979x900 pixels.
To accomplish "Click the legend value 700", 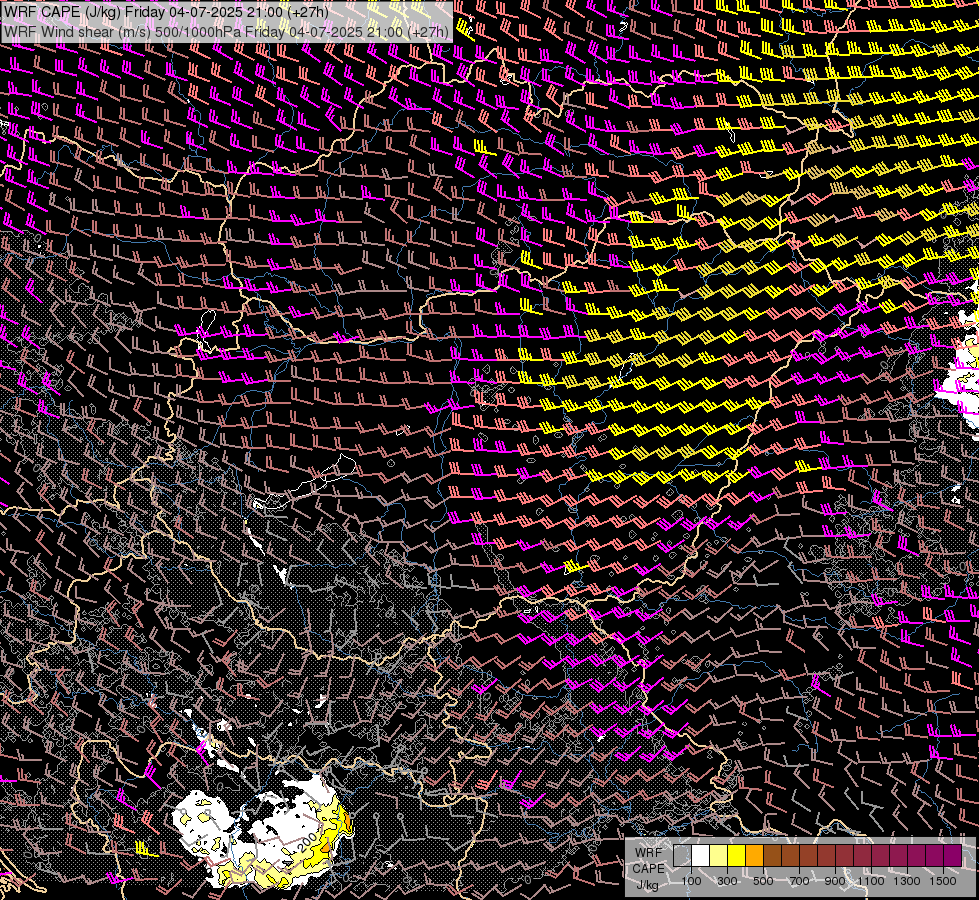I will click(x=799, y=881).
